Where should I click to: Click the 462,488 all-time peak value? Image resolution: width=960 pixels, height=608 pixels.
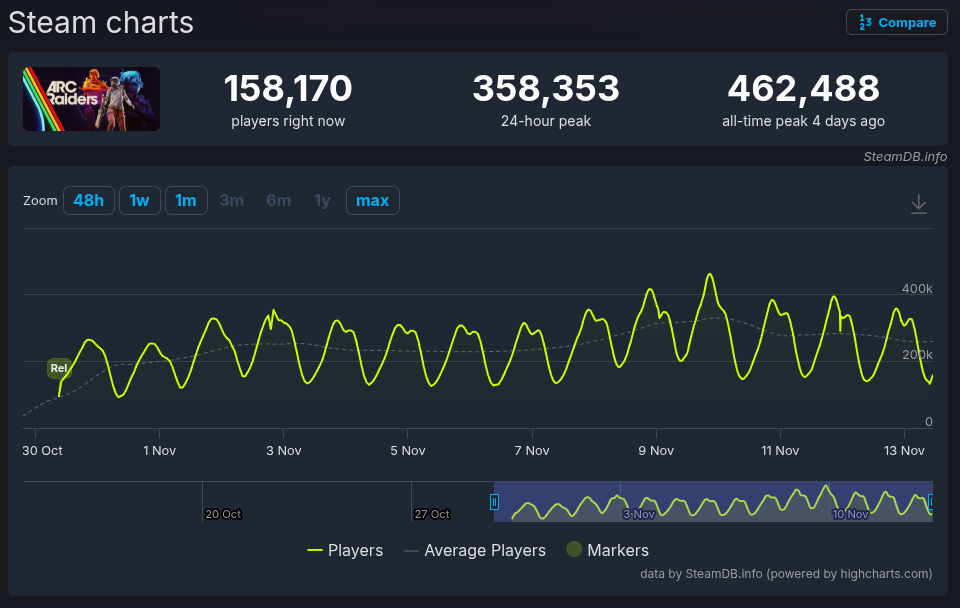pyautogui.click(x=803, y=88)
